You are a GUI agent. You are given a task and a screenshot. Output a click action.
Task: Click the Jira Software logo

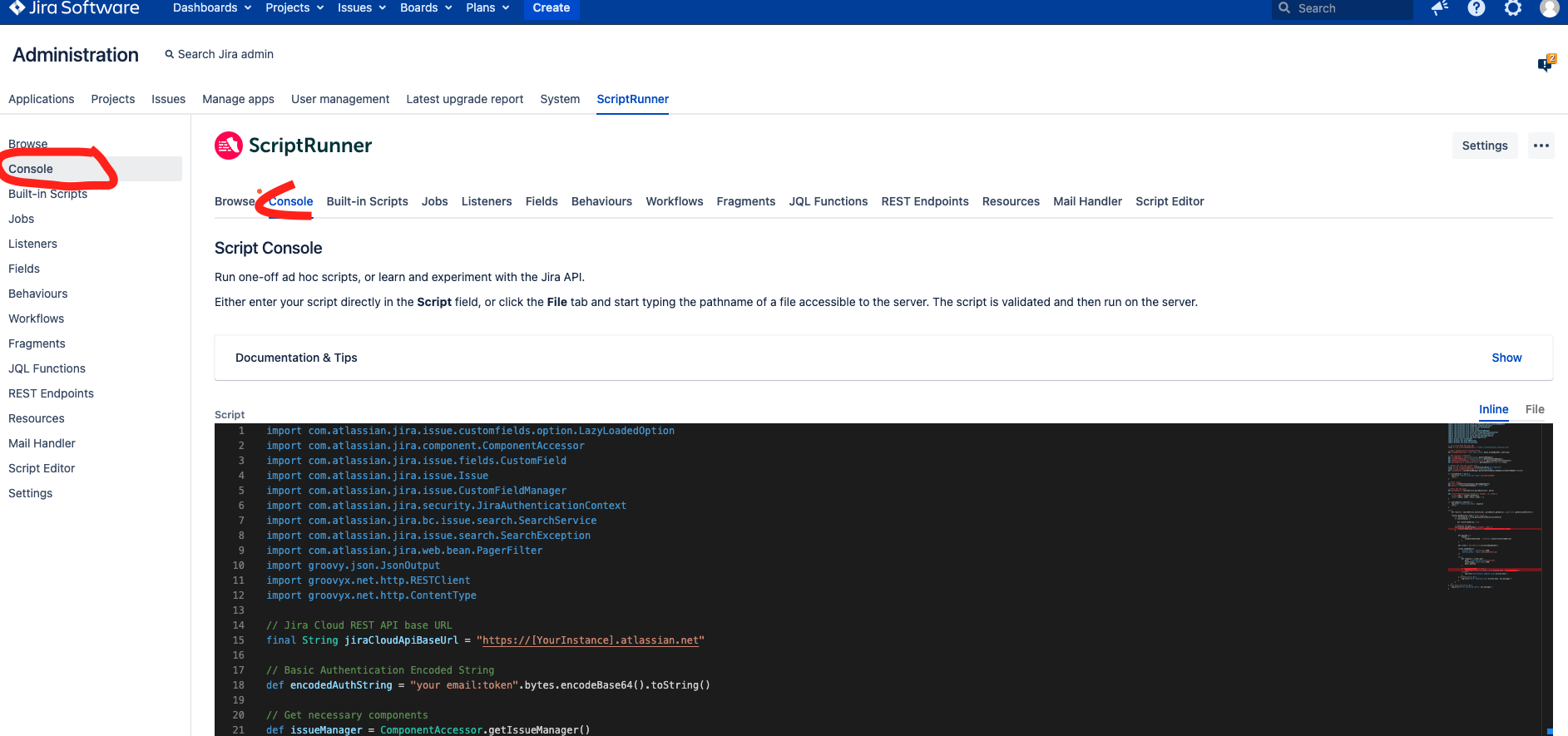[x=75, y=8]
